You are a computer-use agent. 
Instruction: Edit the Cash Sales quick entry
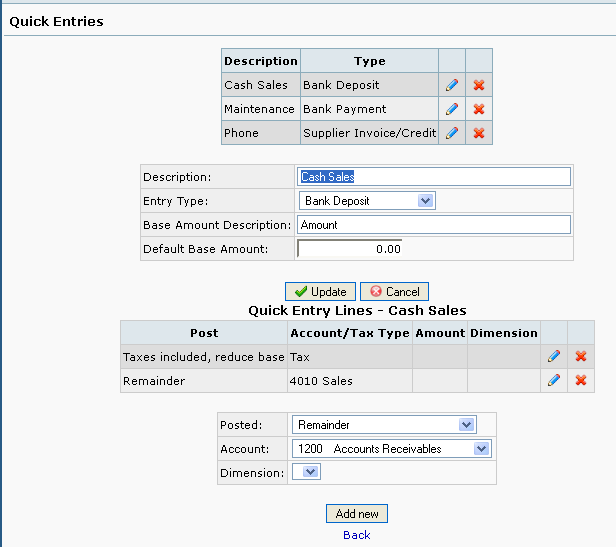(452, 85)
